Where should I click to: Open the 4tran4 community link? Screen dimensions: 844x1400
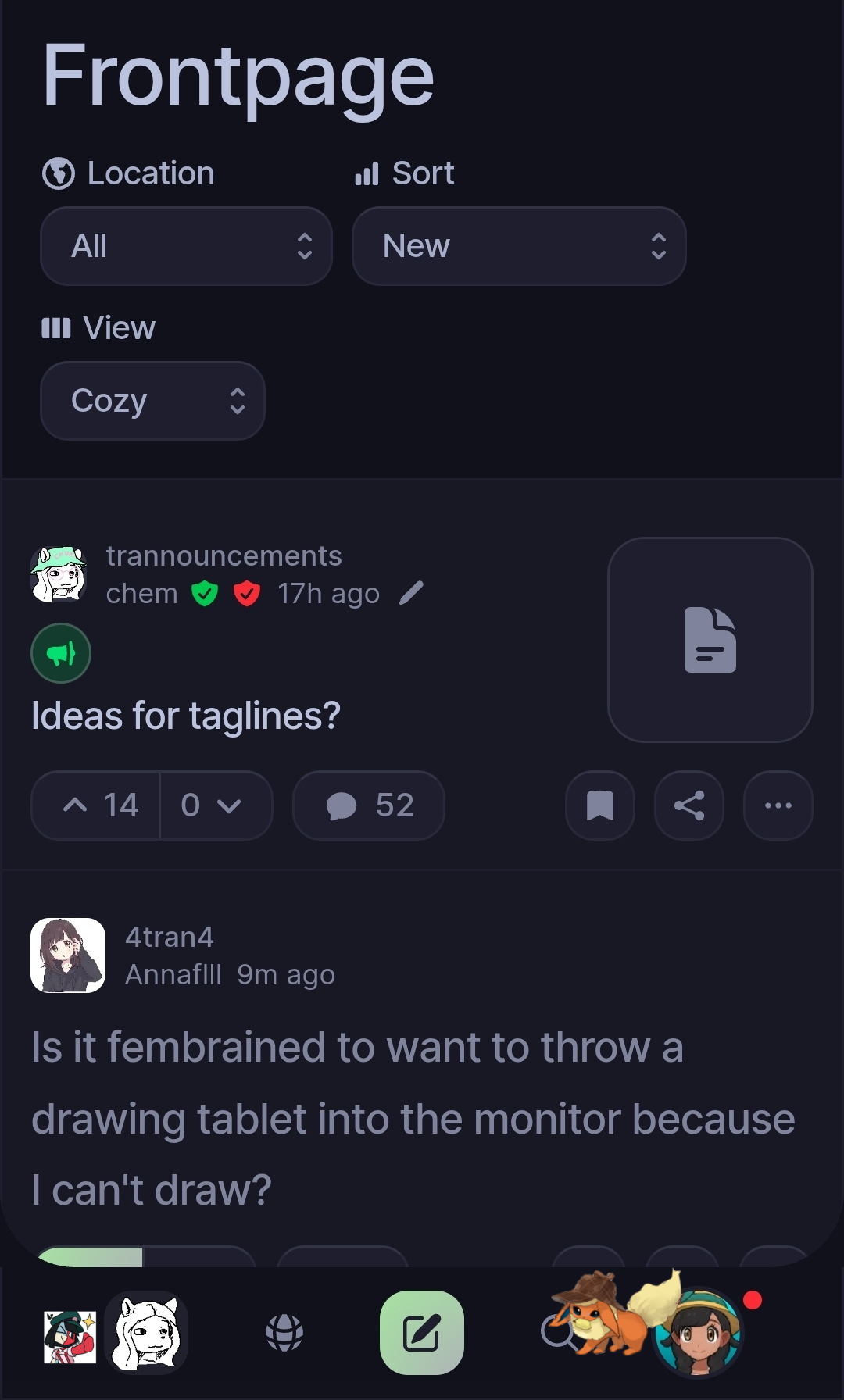(x=169, y=937)
